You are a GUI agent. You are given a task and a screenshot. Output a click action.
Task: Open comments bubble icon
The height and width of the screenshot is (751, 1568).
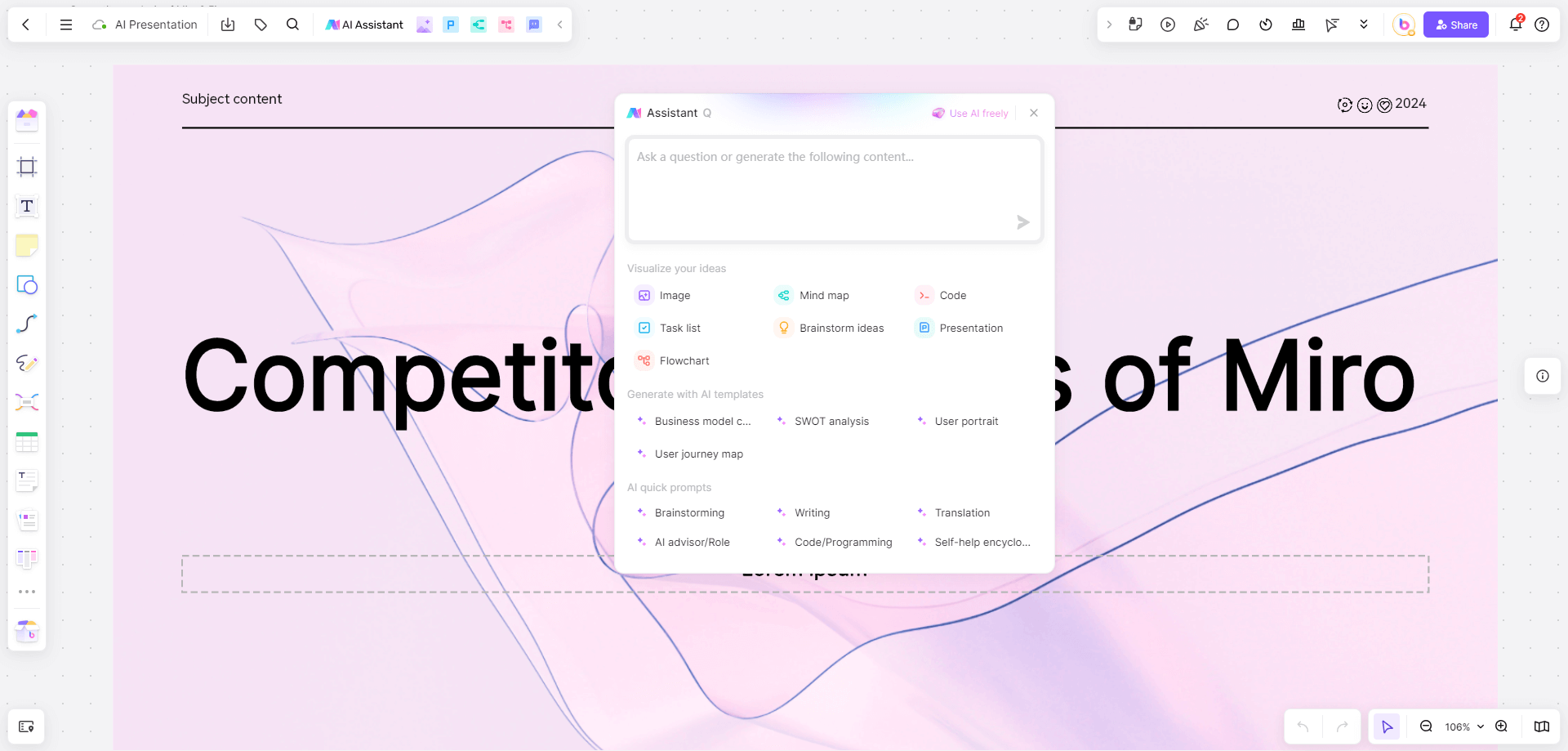[x=1233, y=25]
